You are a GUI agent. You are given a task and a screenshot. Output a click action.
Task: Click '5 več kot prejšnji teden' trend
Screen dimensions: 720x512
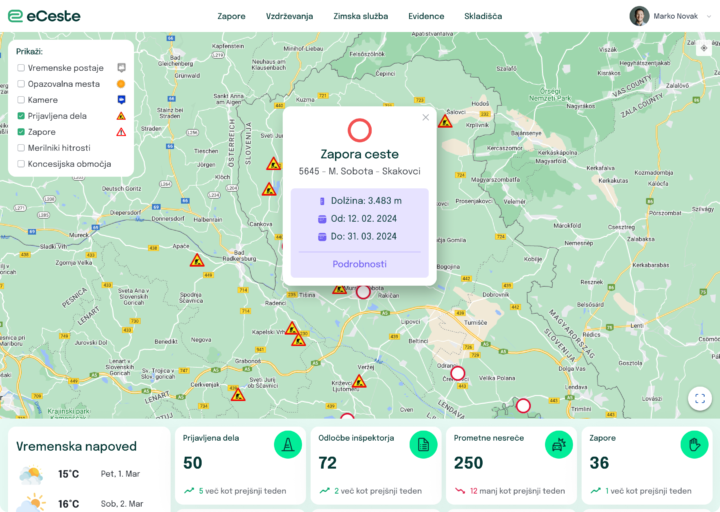pyautogui.click(x=235, y=491)
